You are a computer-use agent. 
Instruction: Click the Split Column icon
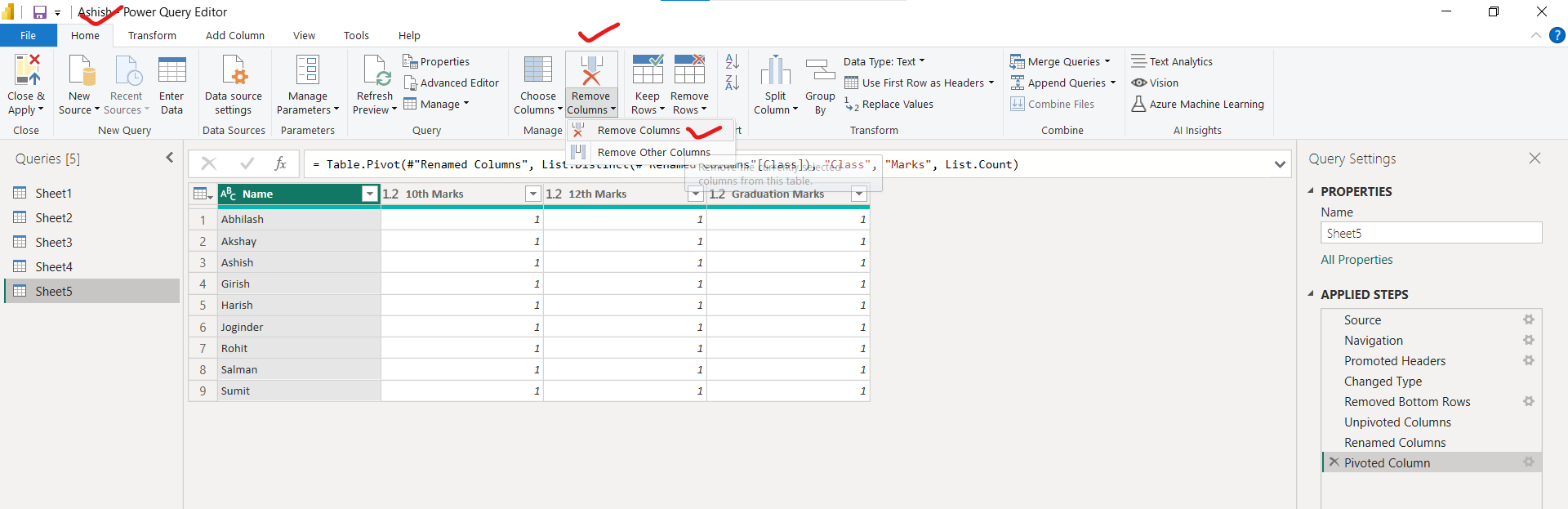click(775, 71)
